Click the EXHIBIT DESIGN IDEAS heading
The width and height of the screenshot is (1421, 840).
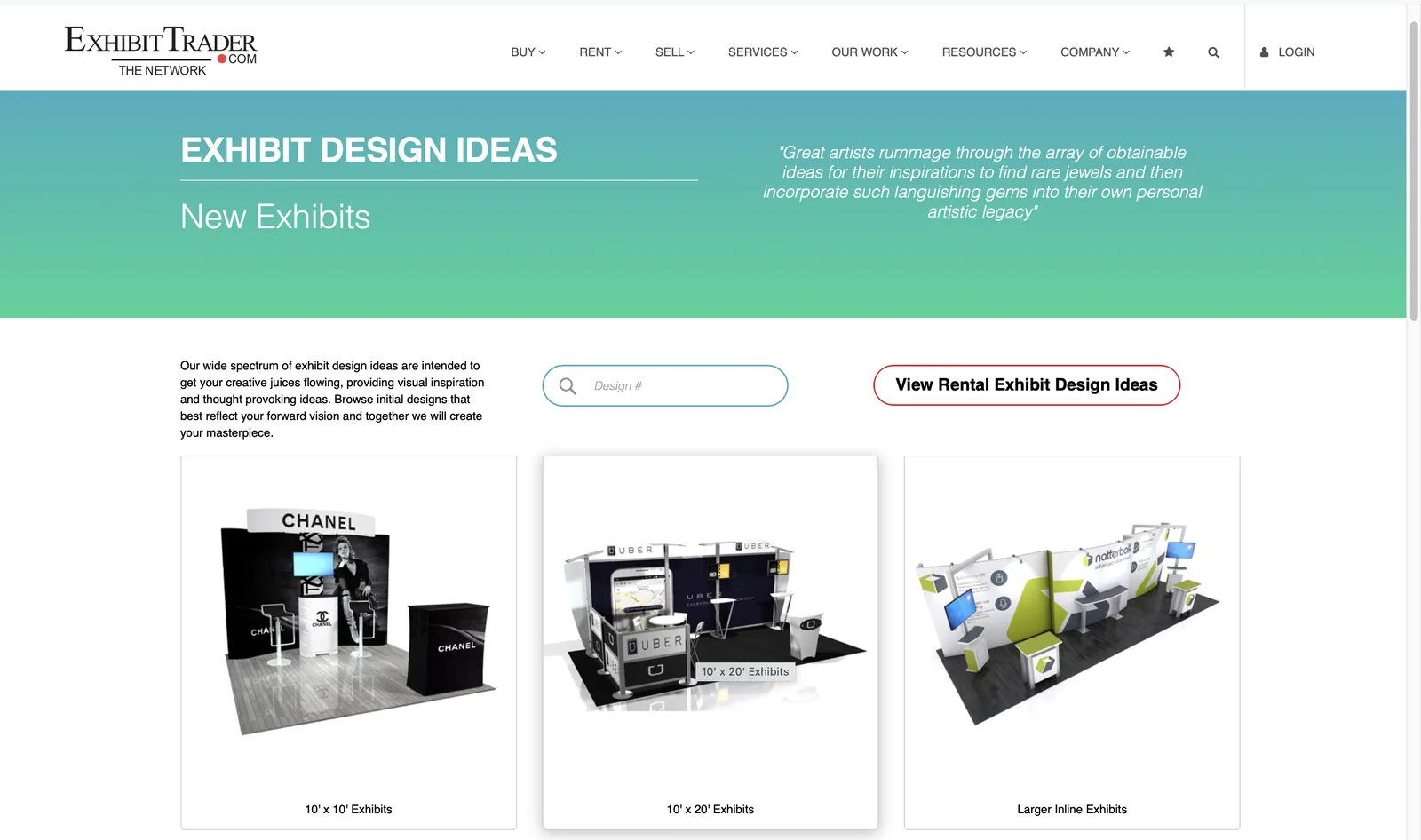pos(369,150)
